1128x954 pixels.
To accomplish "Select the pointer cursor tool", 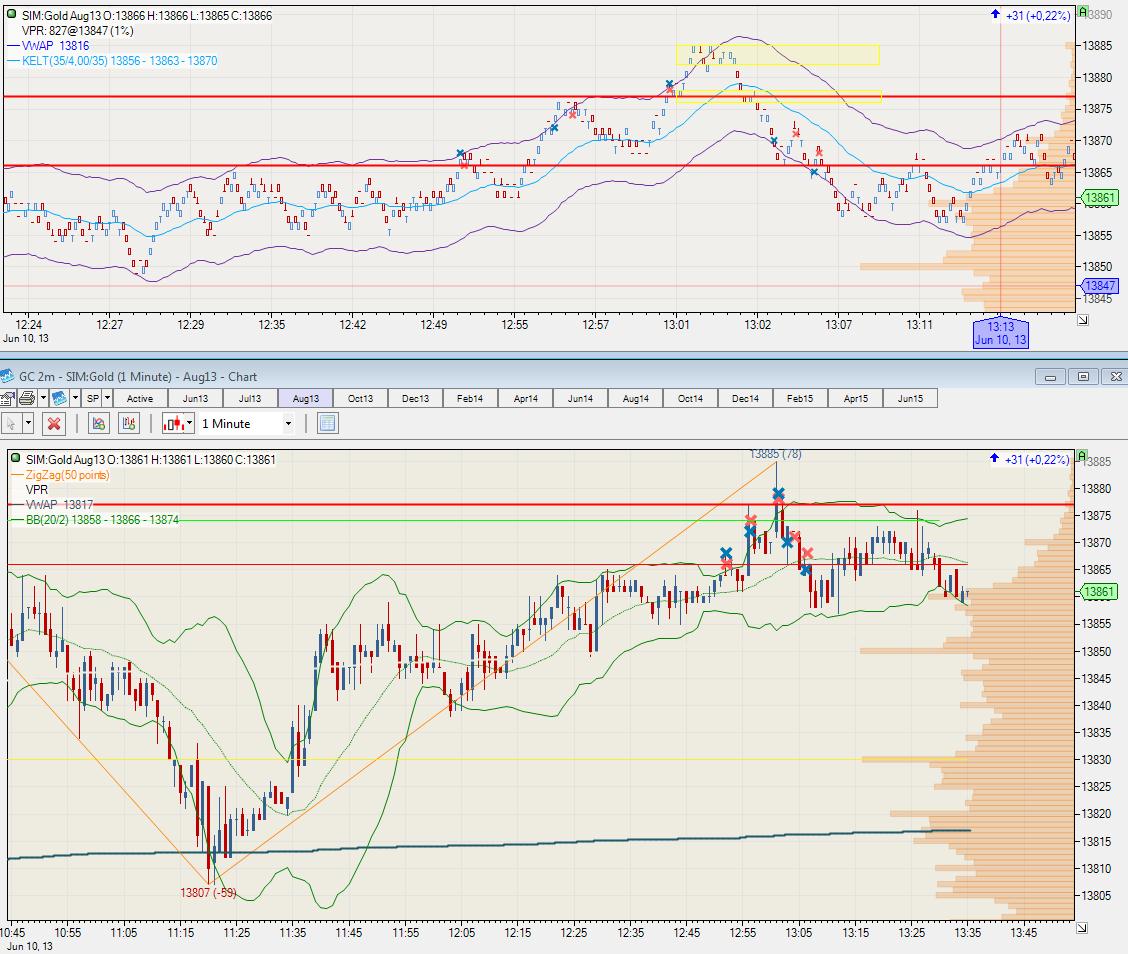I will 12,424.
